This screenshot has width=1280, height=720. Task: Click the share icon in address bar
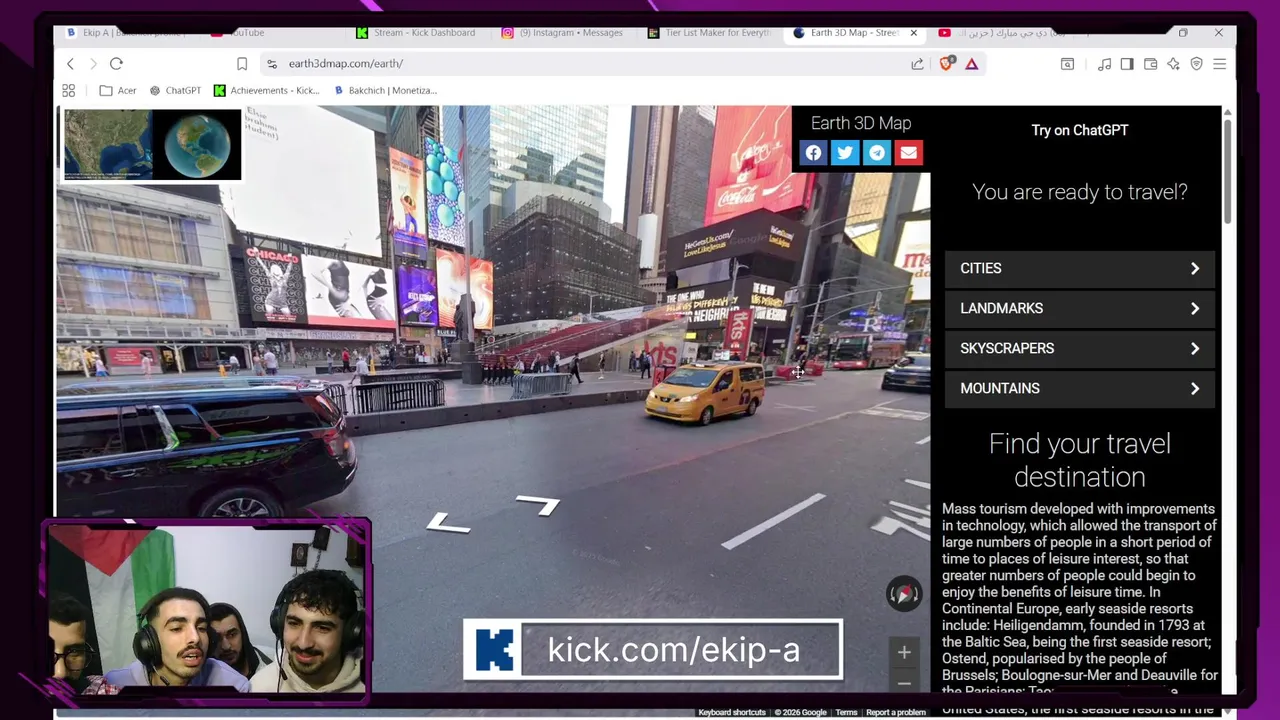click(x=917, y=64)
